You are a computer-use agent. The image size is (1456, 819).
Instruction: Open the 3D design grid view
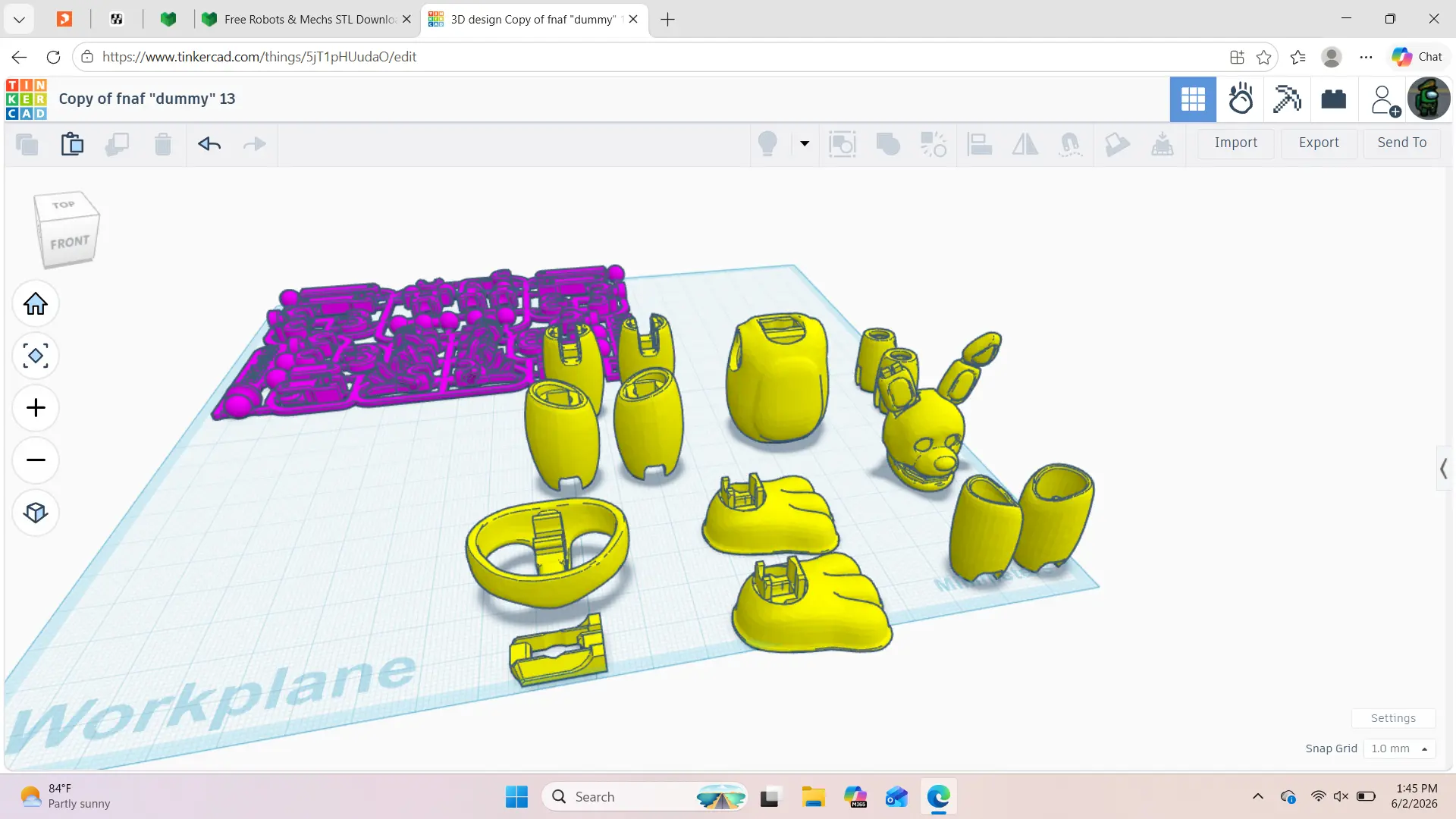(x=1193, y=99)
